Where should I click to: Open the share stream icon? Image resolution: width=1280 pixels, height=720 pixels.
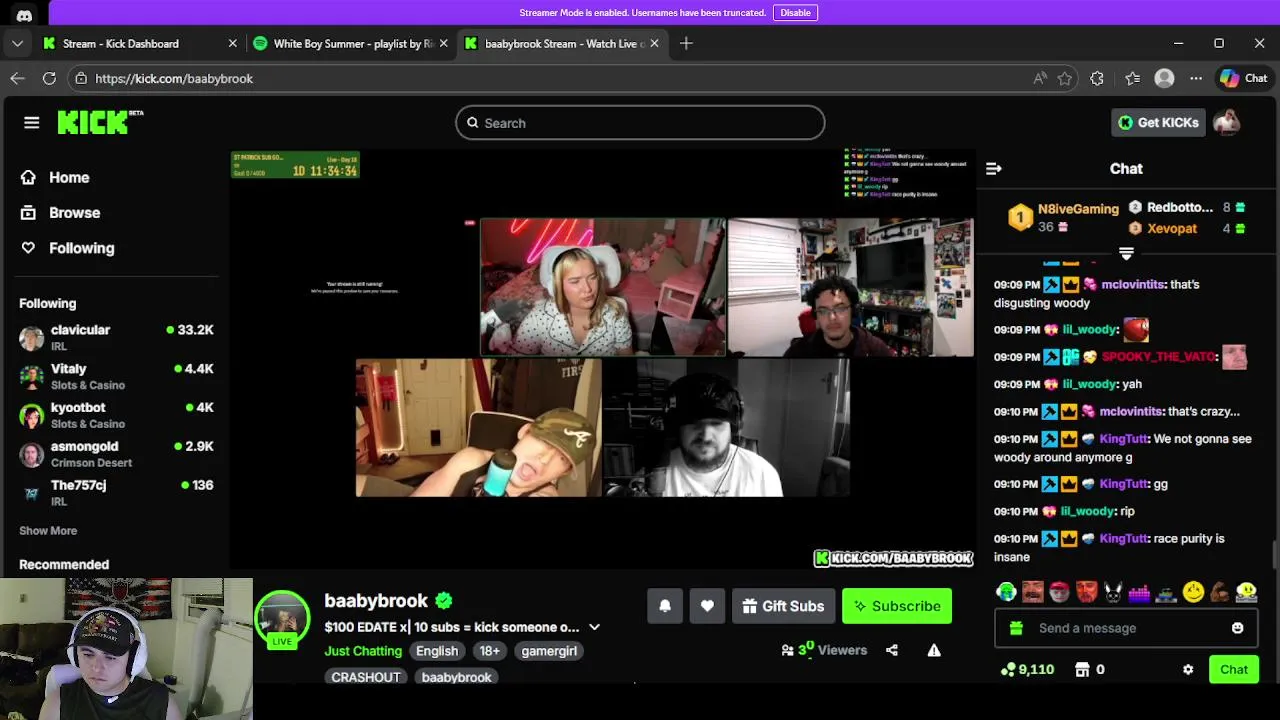click(891, 650)
